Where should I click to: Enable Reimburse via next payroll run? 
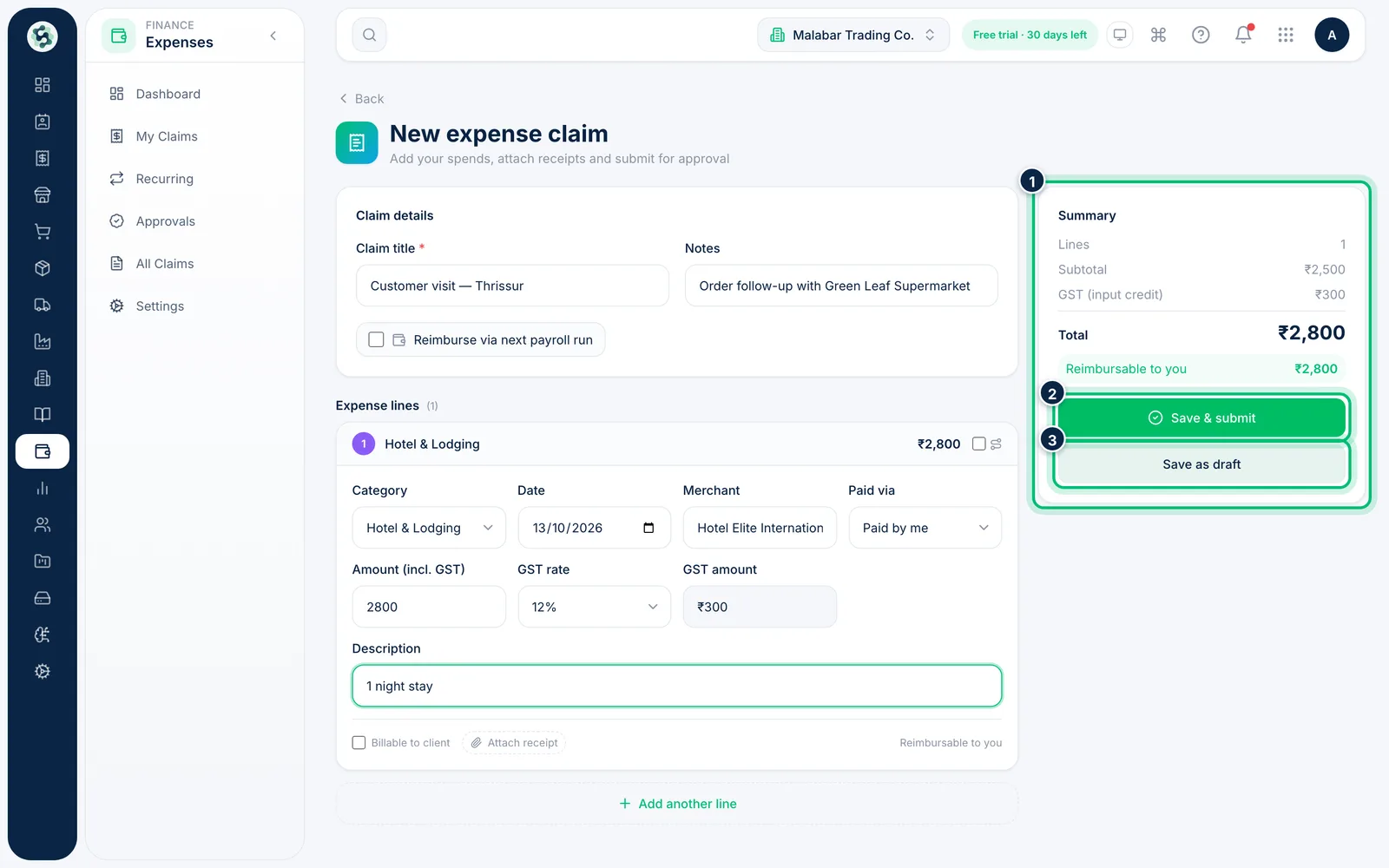click(376, 339)
